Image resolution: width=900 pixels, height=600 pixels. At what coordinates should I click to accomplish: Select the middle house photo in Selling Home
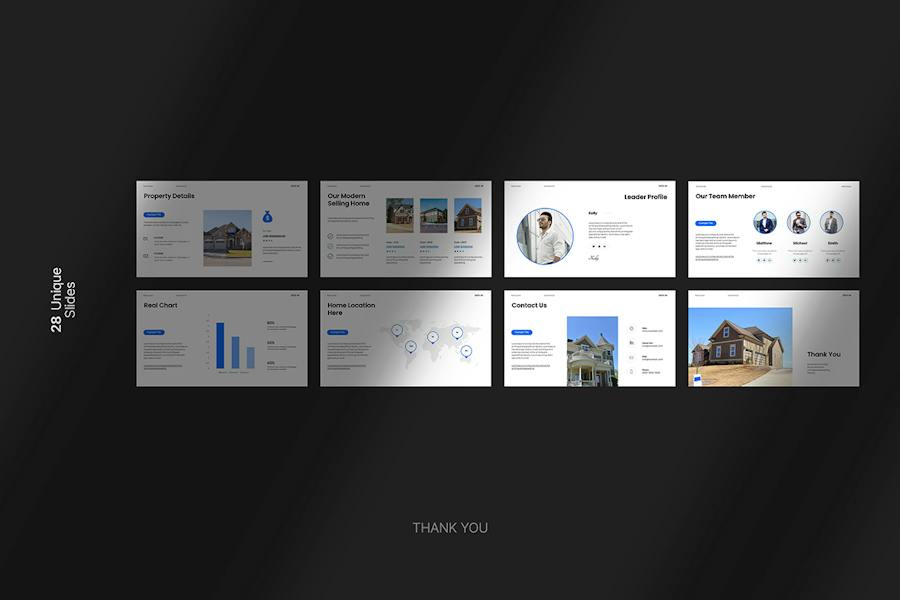click(434, 215)
